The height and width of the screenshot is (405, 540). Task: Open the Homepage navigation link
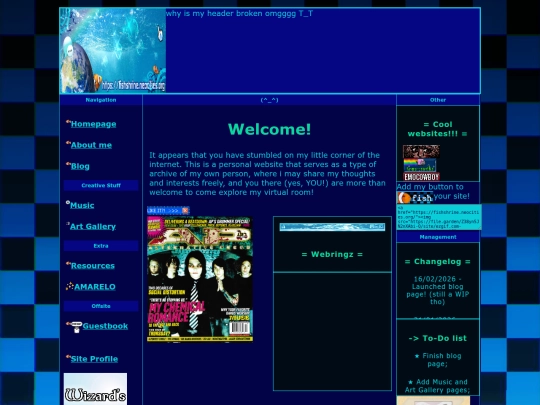coord(93,124)
